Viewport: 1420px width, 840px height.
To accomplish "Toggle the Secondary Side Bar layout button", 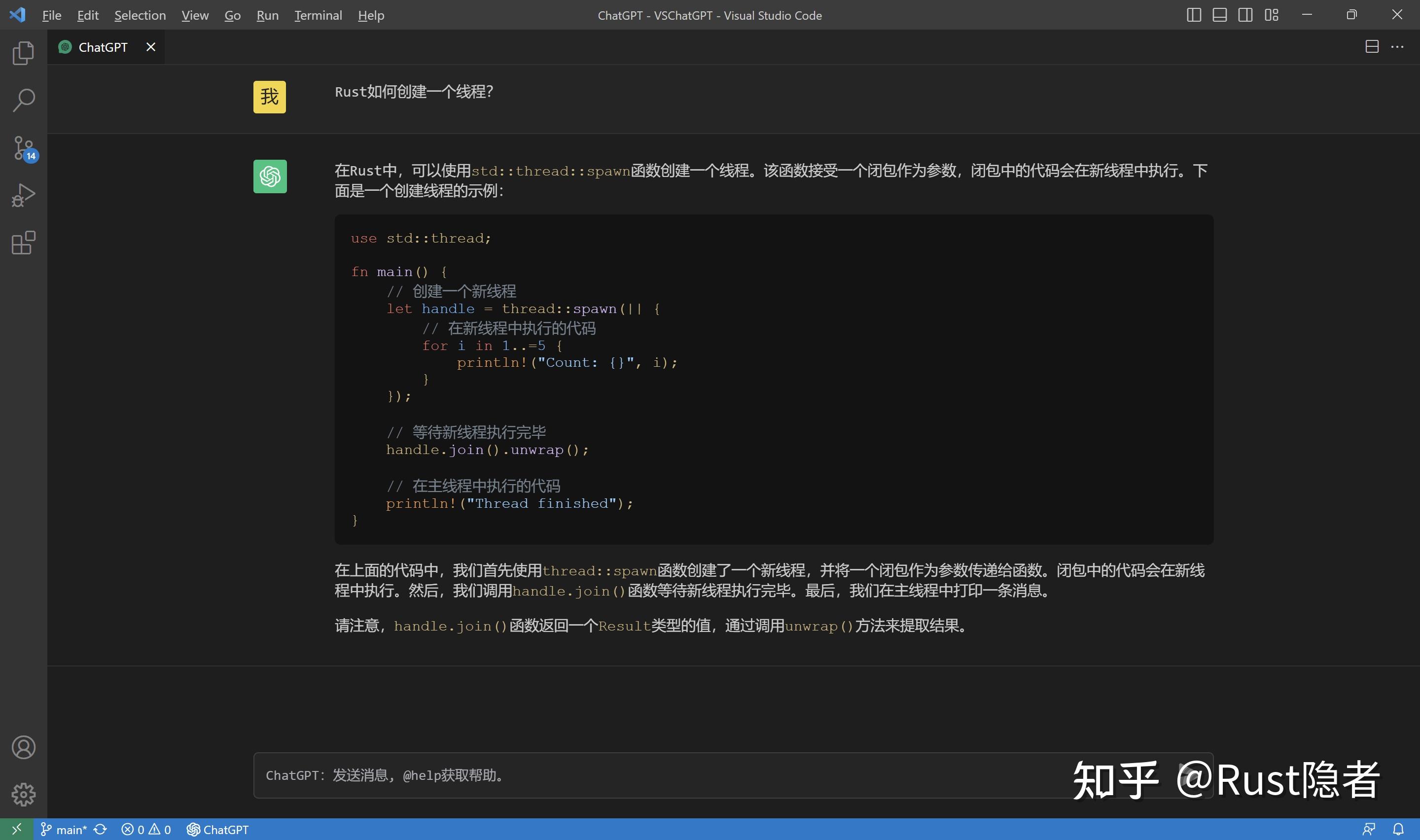I will [x=1245, y=15].
